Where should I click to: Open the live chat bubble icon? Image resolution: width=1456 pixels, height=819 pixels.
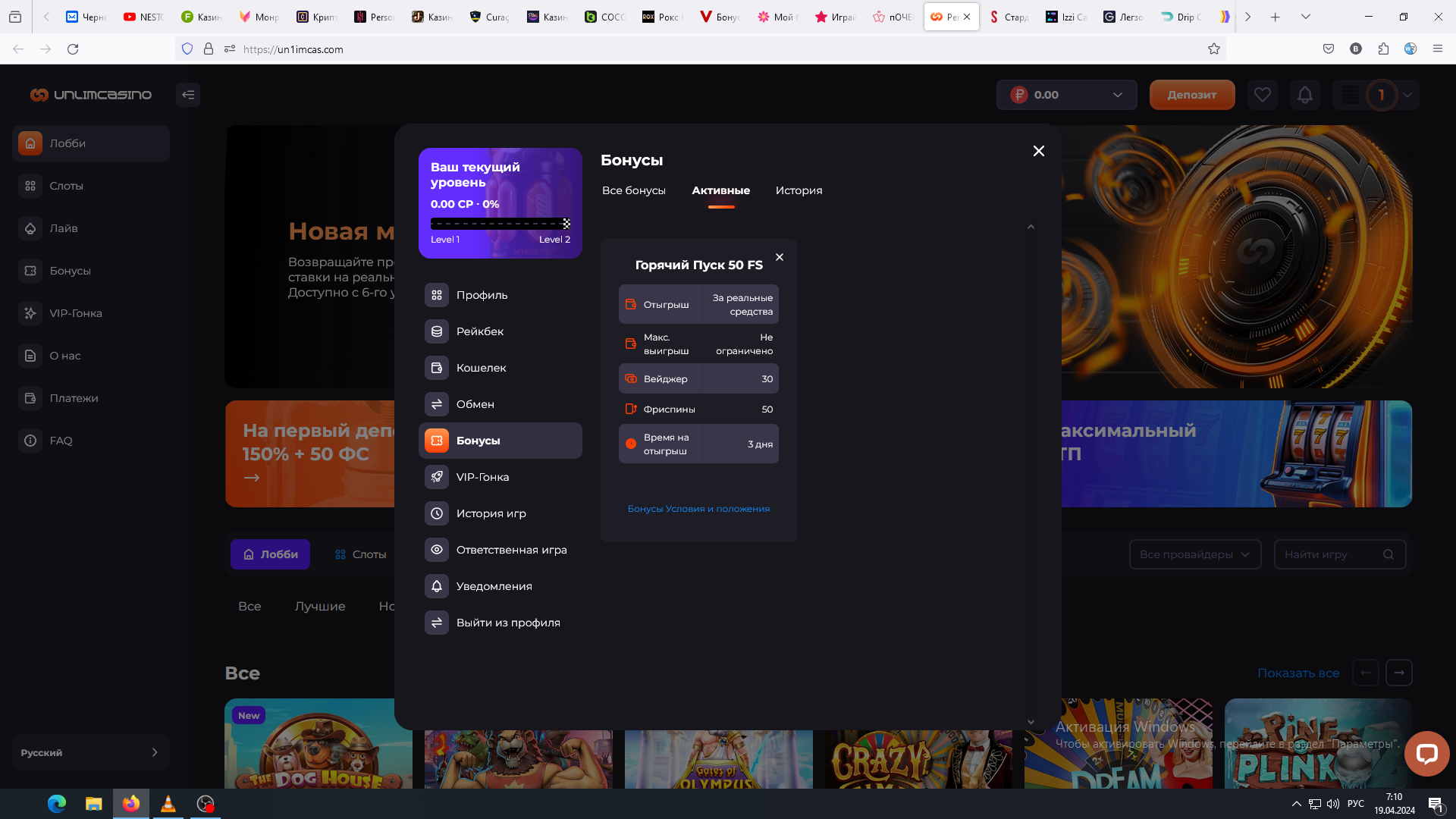click(x=1426, y=753)
